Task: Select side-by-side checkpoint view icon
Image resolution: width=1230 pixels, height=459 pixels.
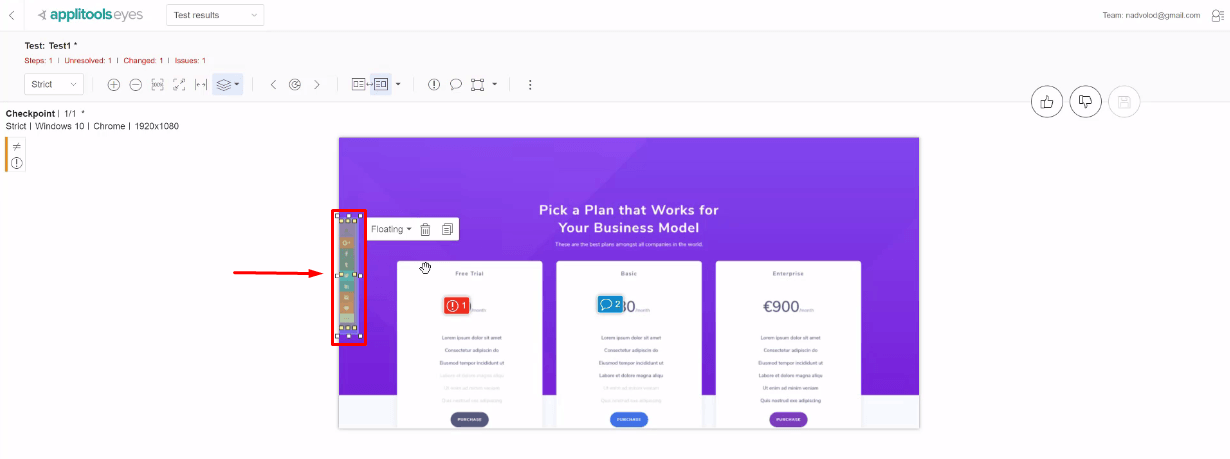Action: point(381,85)
